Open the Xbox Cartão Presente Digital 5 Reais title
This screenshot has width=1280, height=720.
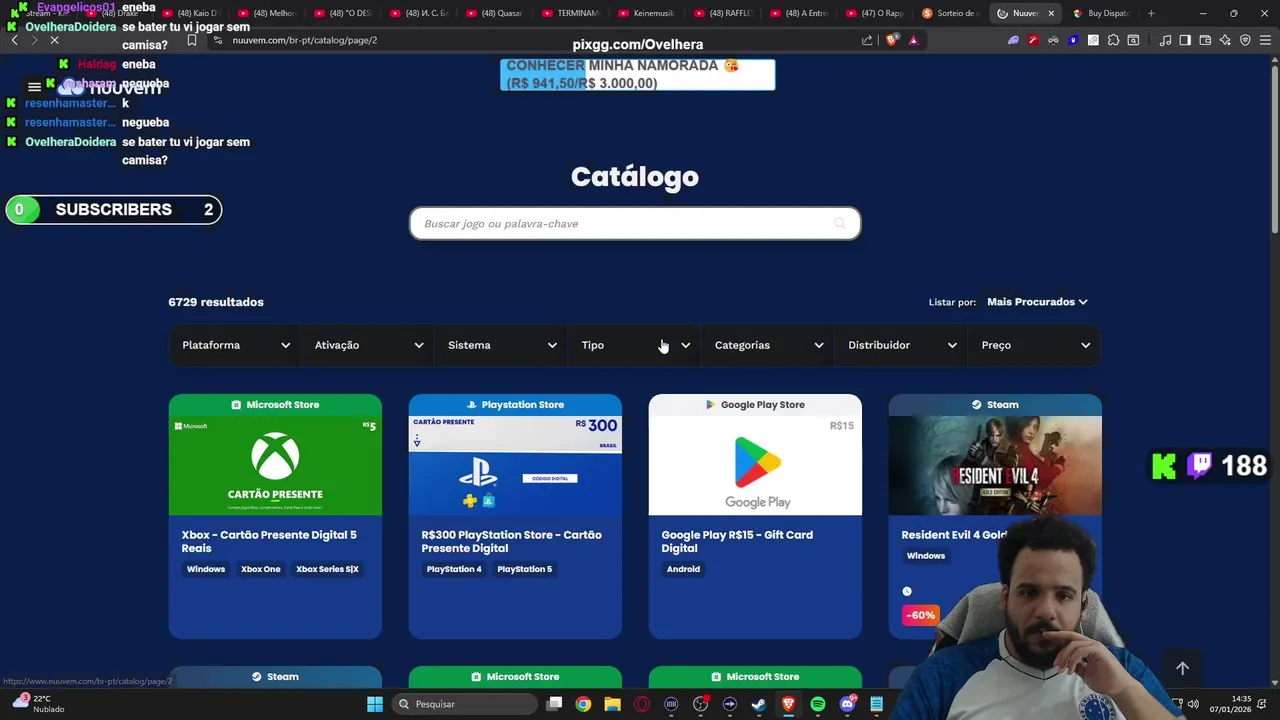click(x=269, y=541)
